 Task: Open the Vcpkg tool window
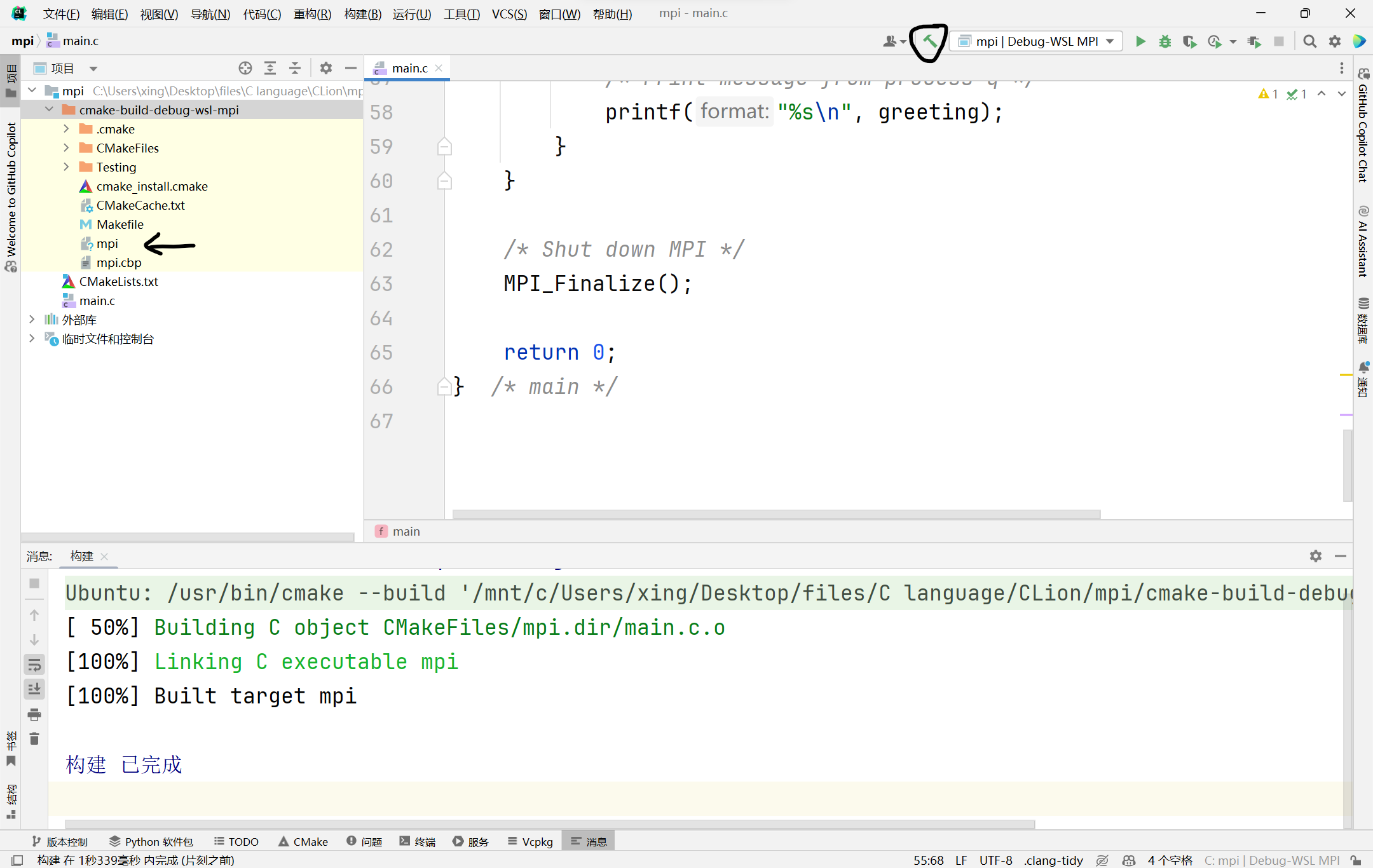[530, 841]
